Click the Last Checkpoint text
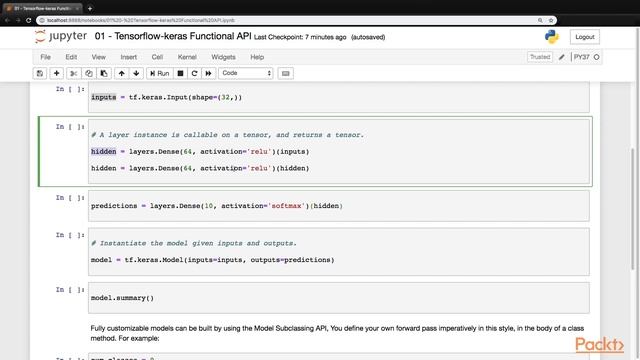This screenshot has height=360, width=640. [x=300, y=37]
